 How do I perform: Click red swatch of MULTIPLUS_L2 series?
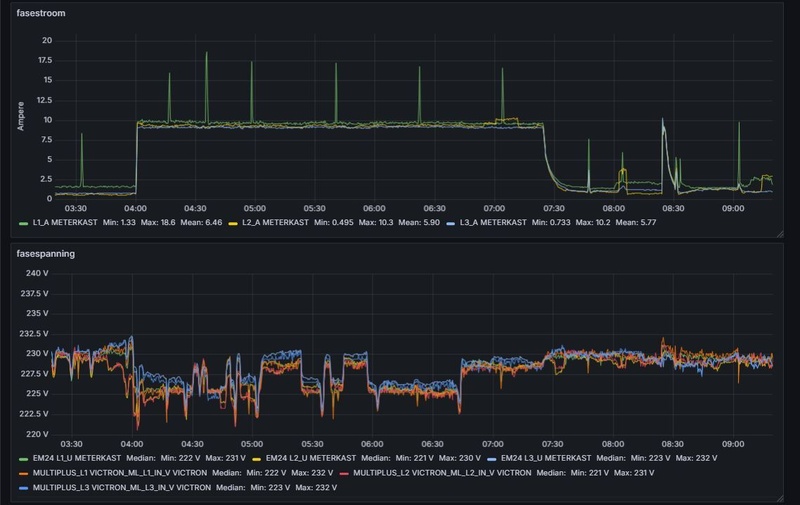pyautogui.click(x=344, y=474)
